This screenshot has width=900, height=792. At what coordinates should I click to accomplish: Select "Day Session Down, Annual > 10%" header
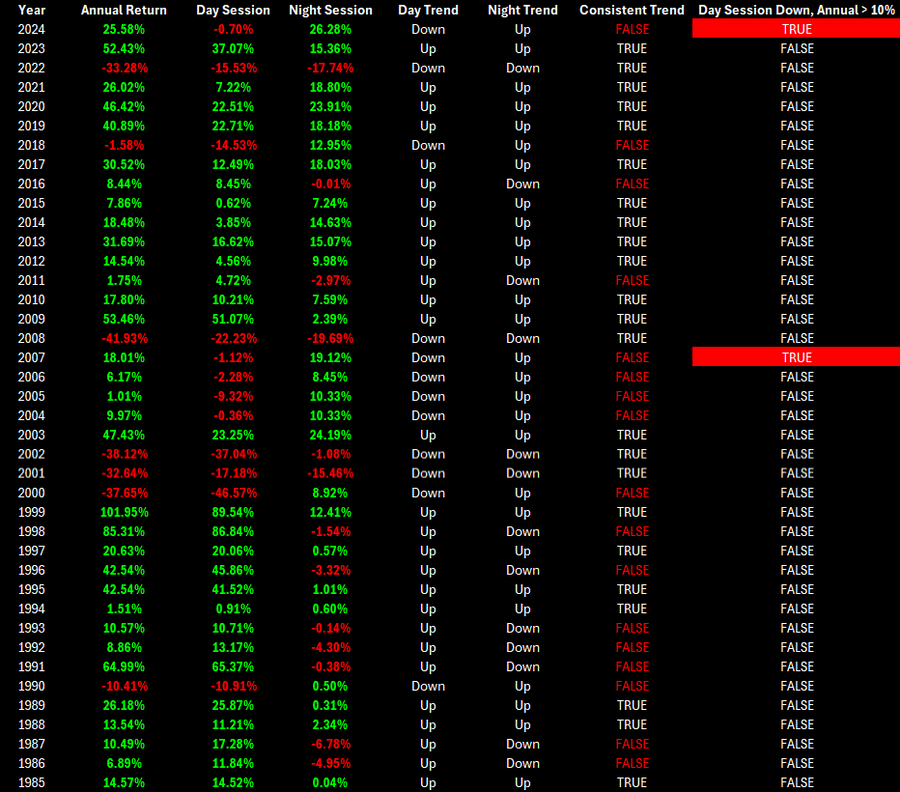tap(797, 10)
